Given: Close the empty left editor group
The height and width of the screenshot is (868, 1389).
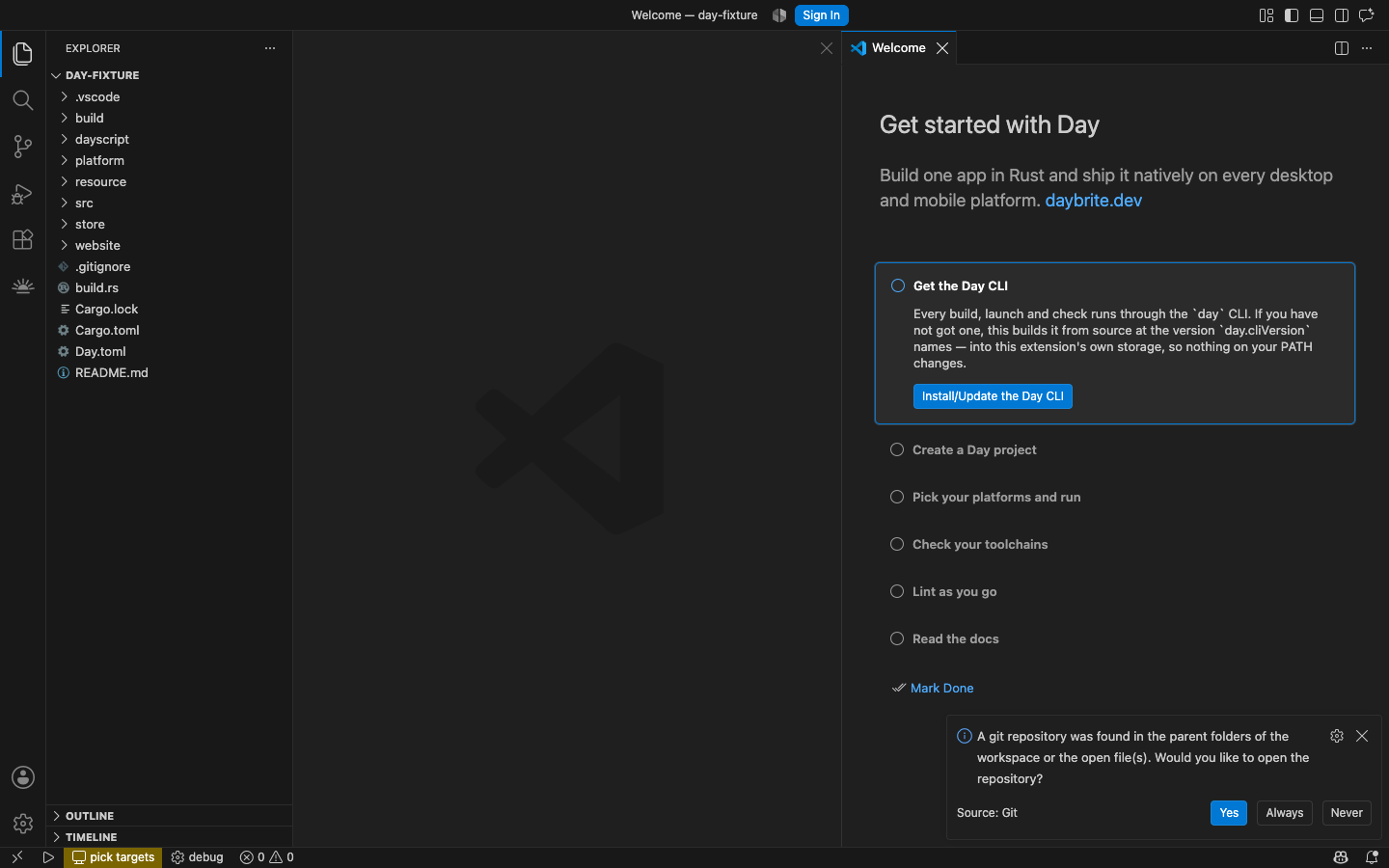Looking at the screenshot, I should pyautogui.click(x=827, y=48).
